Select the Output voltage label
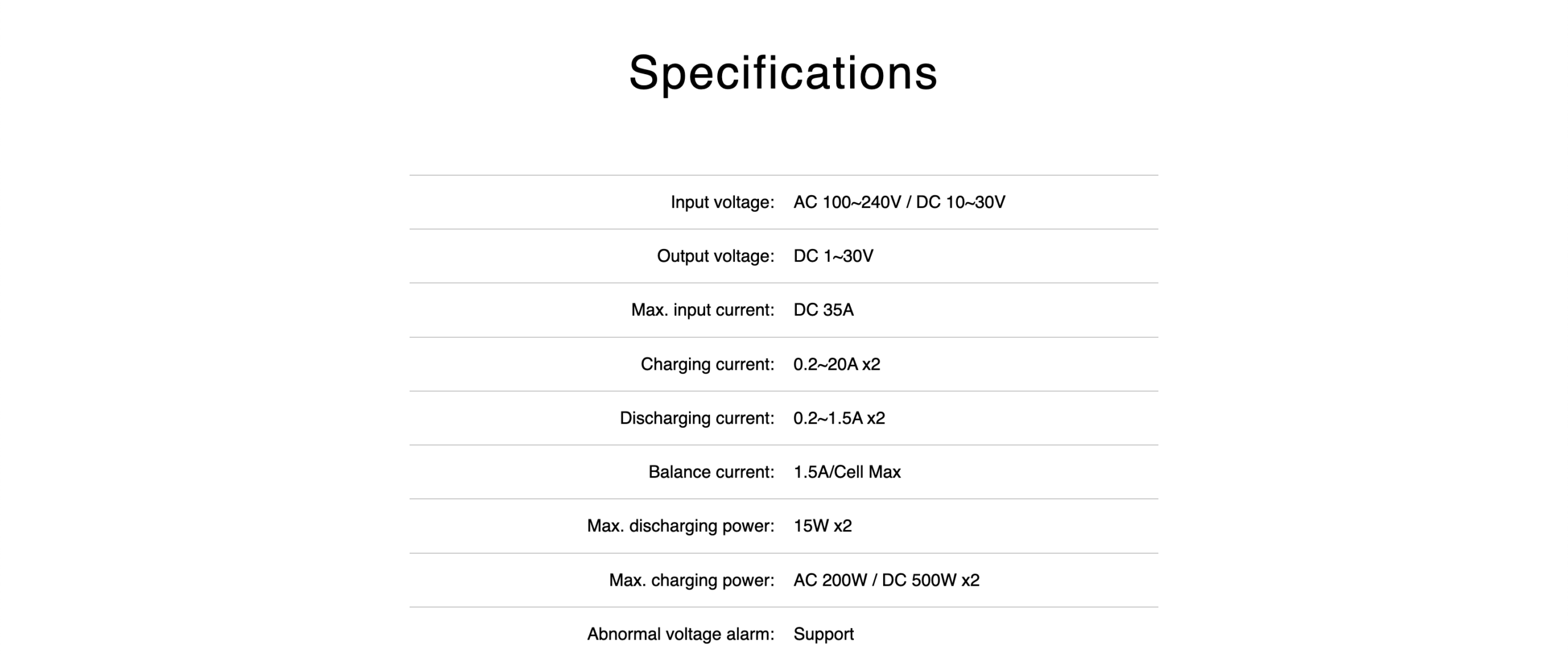Image resolution: width=1568 pixels, height=658 pixels. pos(715,256)
